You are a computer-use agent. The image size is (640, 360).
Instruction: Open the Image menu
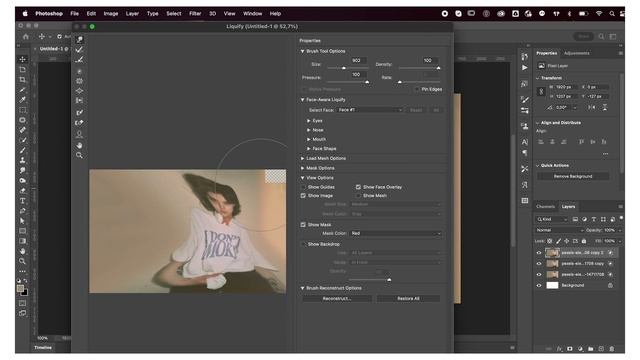pos(111,13)
